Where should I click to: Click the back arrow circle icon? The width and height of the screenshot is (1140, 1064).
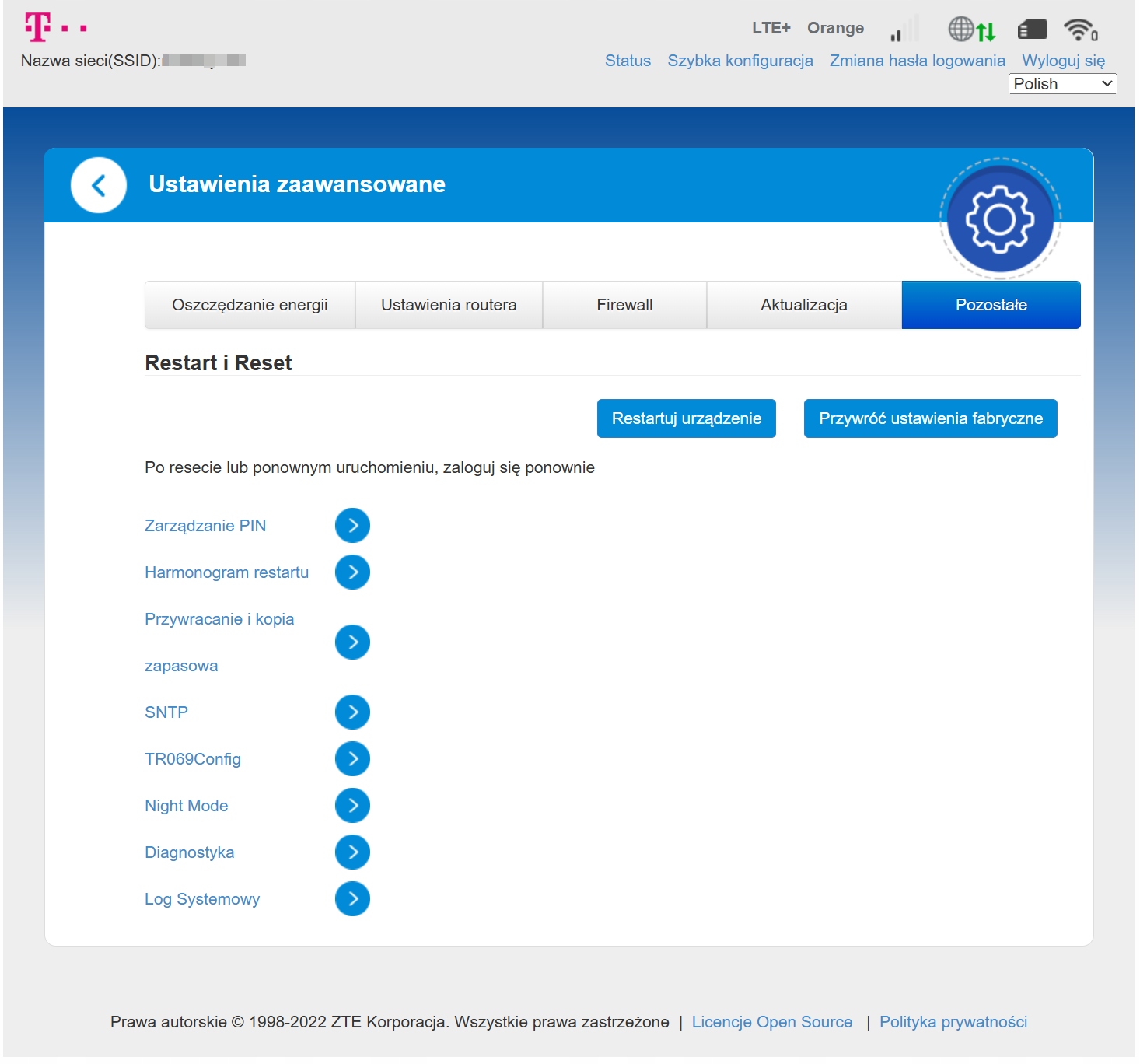[x=99, y=185]
